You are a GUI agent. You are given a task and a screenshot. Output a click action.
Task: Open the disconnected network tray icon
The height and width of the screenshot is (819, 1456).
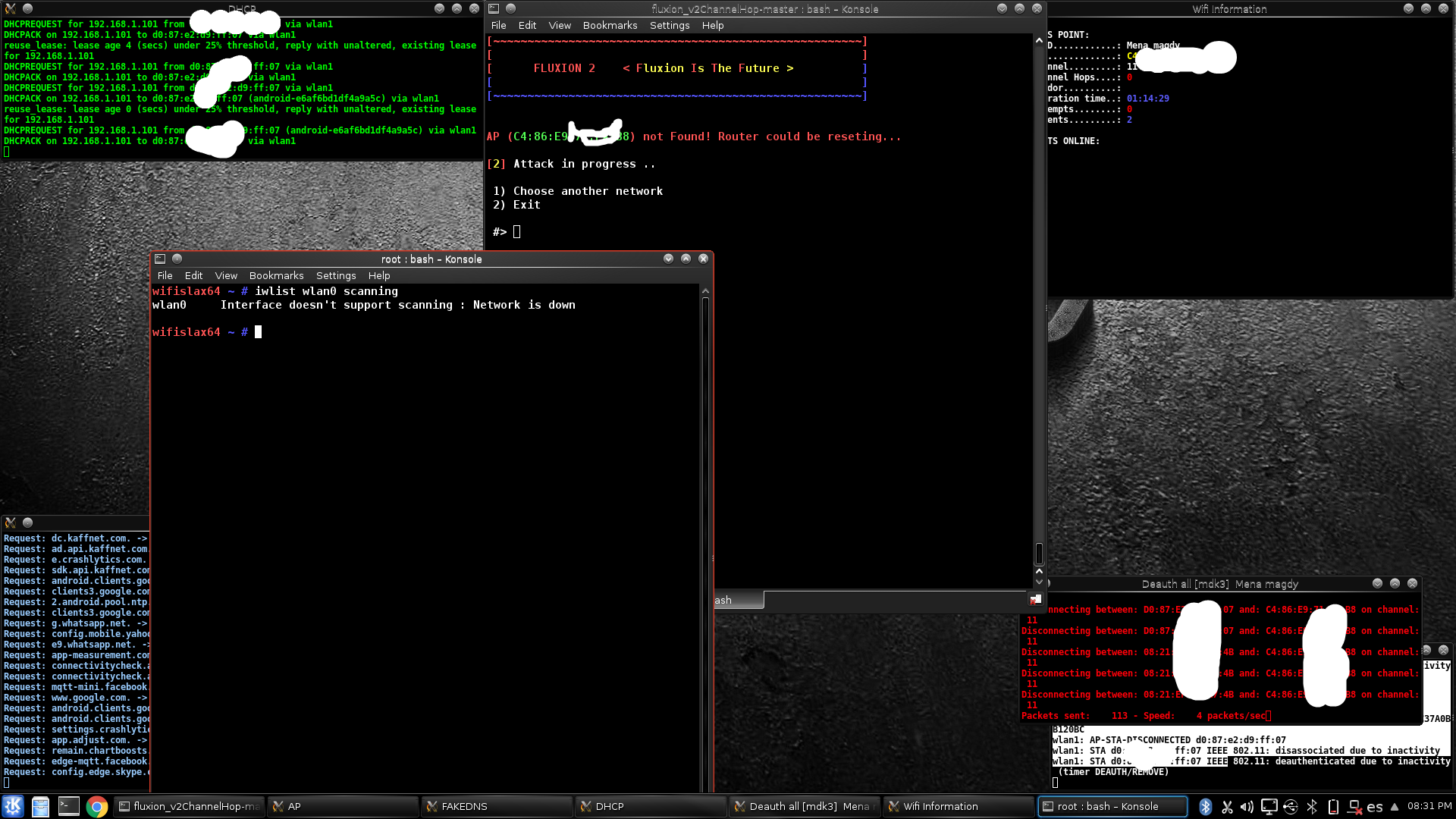tap(1354, 807)
